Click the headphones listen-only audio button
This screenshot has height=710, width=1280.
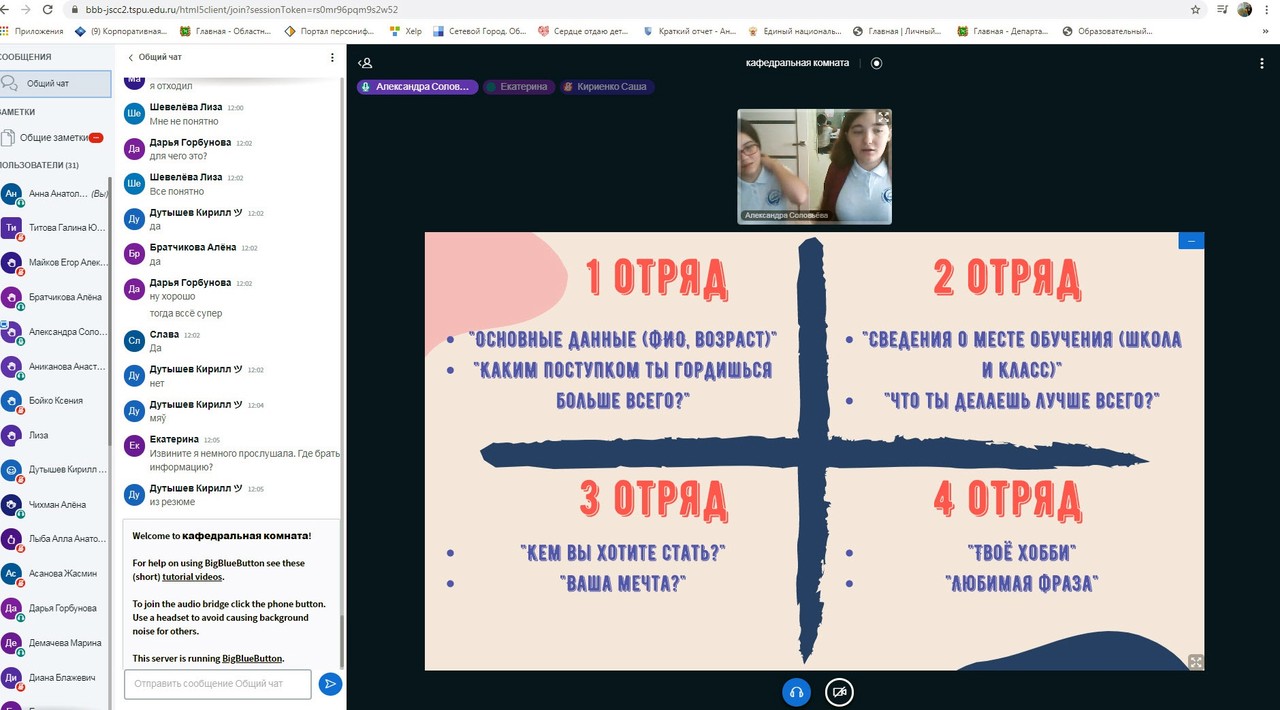coord(796,692)
